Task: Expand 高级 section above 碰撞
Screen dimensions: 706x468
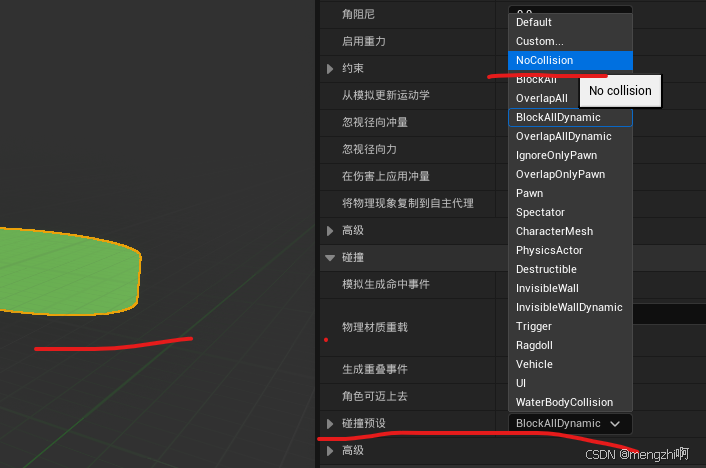Action: point(330,231)
